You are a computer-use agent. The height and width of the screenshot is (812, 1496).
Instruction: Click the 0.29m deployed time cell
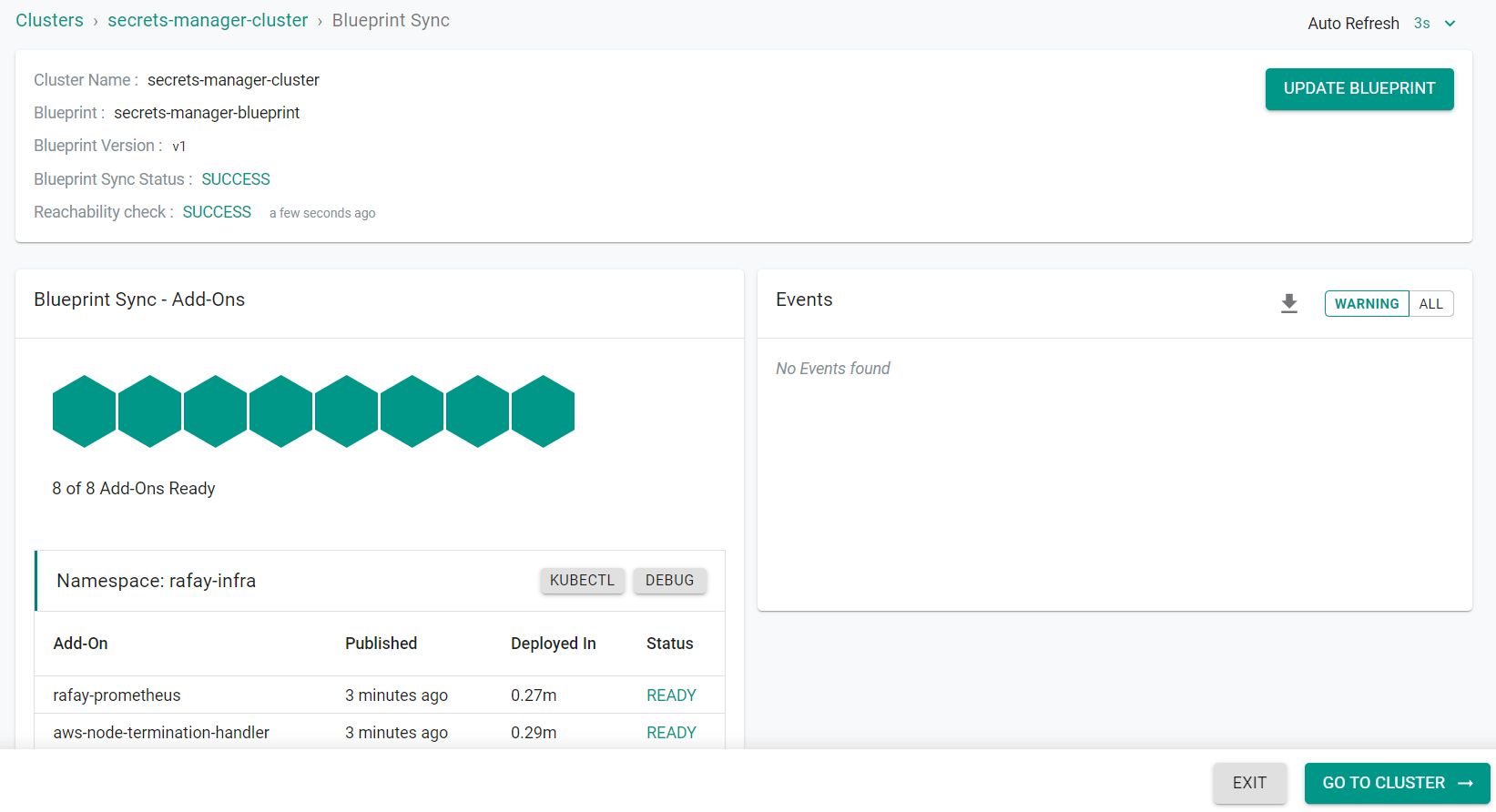pos(534,733)
